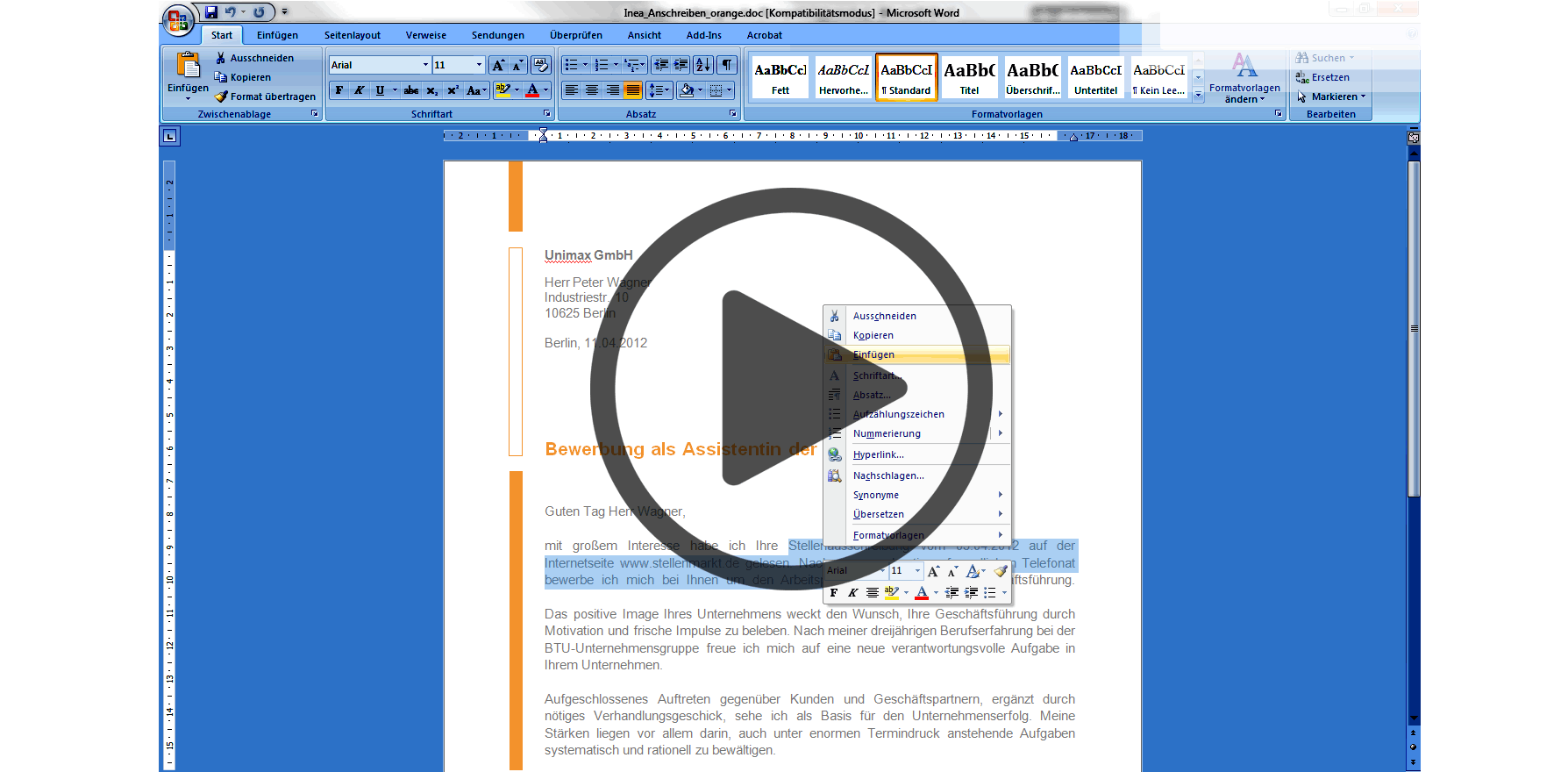Click the clear formatting eraser icon

[x=540, y=65]
